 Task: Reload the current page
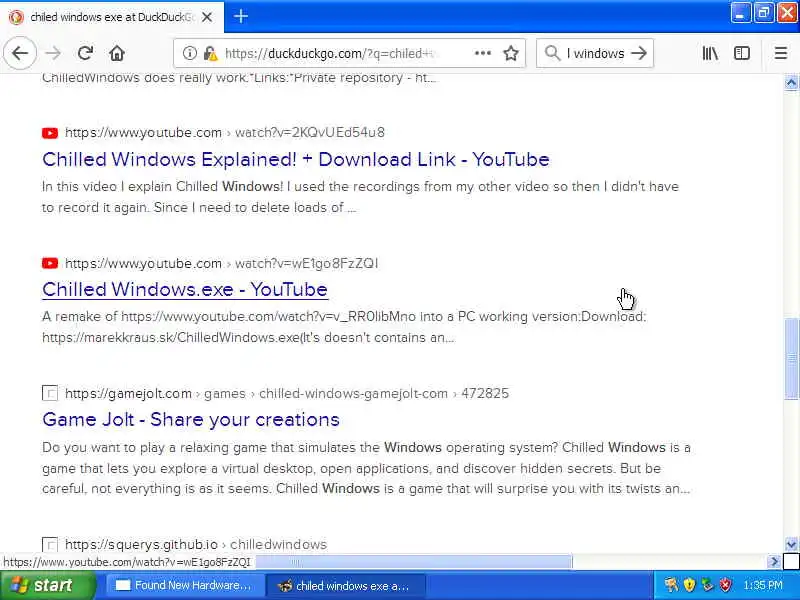pyautogui.click(x=85, y=53)
